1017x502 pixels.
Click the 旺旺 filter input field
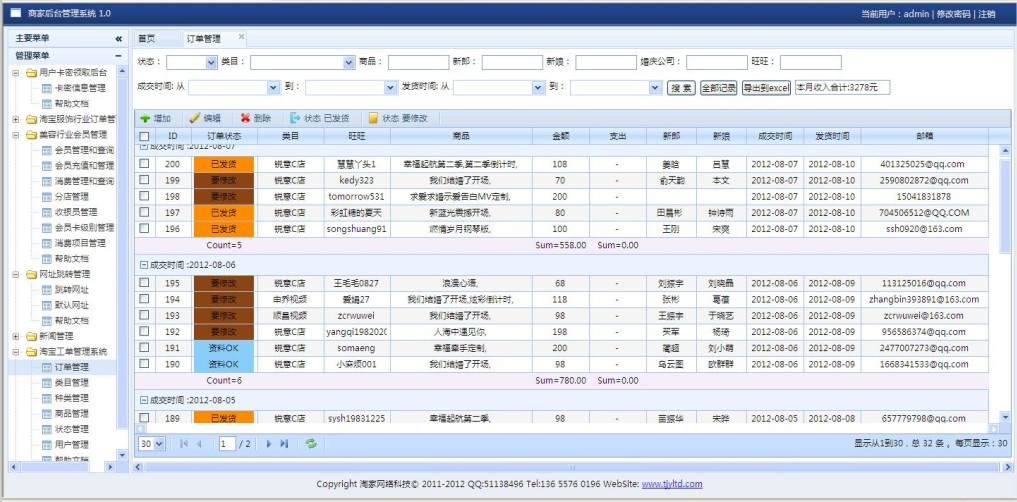810,62
